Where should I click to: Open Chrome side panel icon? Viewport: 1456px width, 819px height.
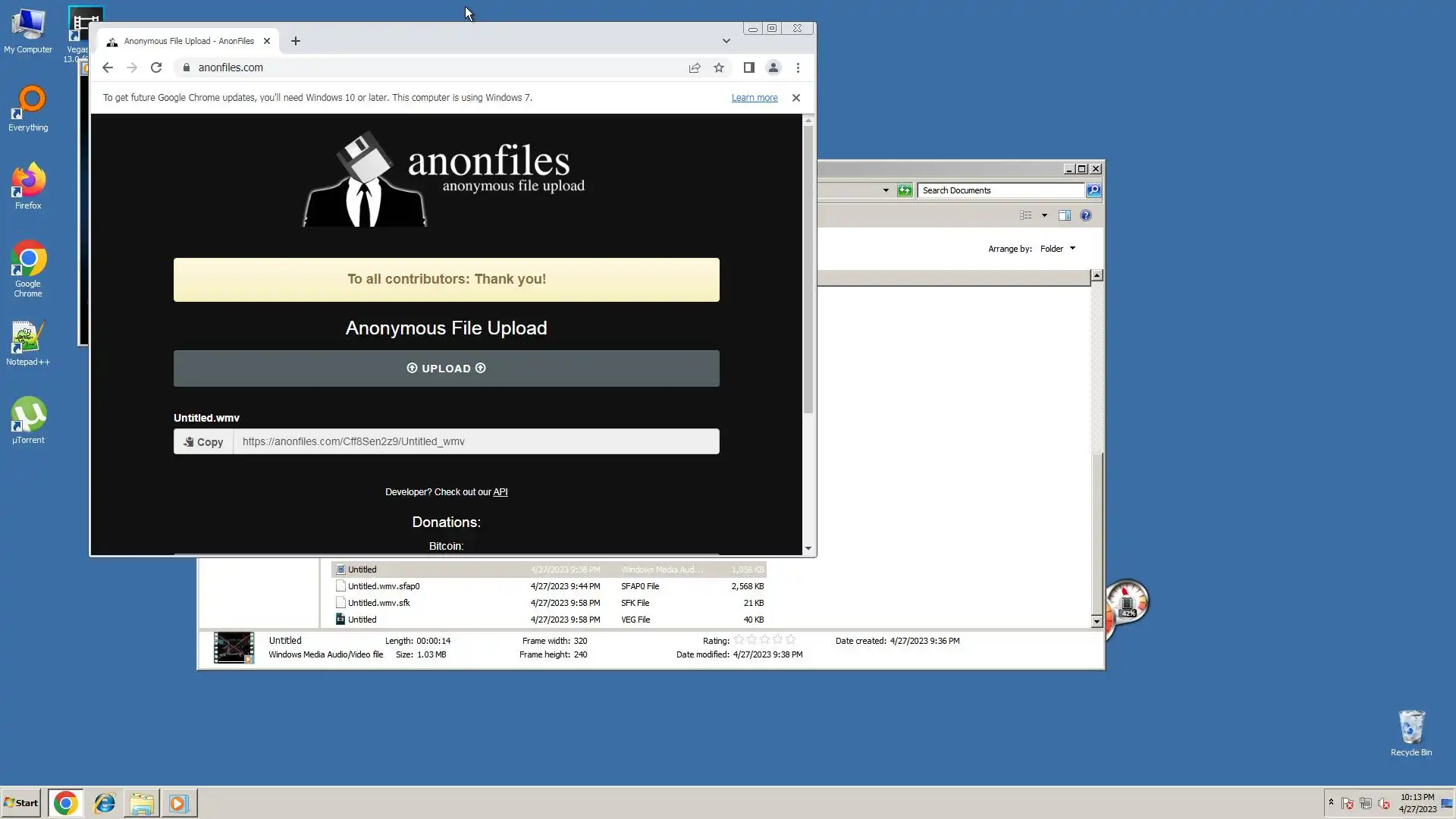click(x=748, y=67)
